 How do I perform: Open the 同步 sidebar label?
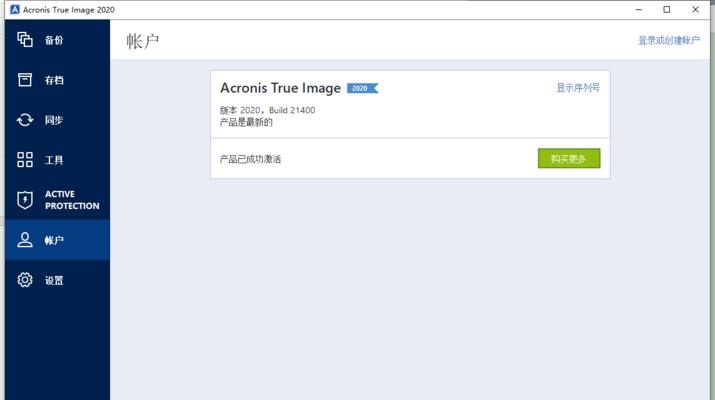pyautogui.click(x=54, y=120)
